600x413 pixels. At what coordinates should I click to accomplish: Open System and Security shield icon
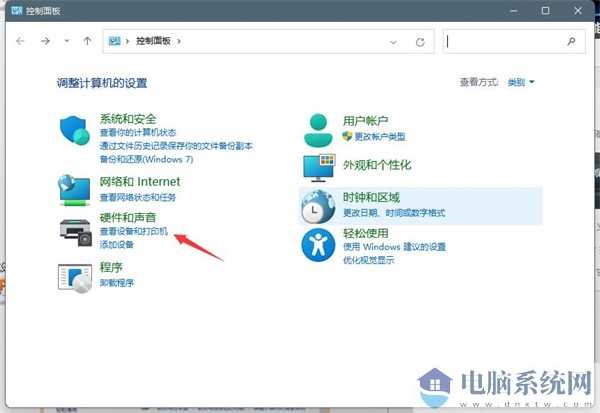coord(75,130)
